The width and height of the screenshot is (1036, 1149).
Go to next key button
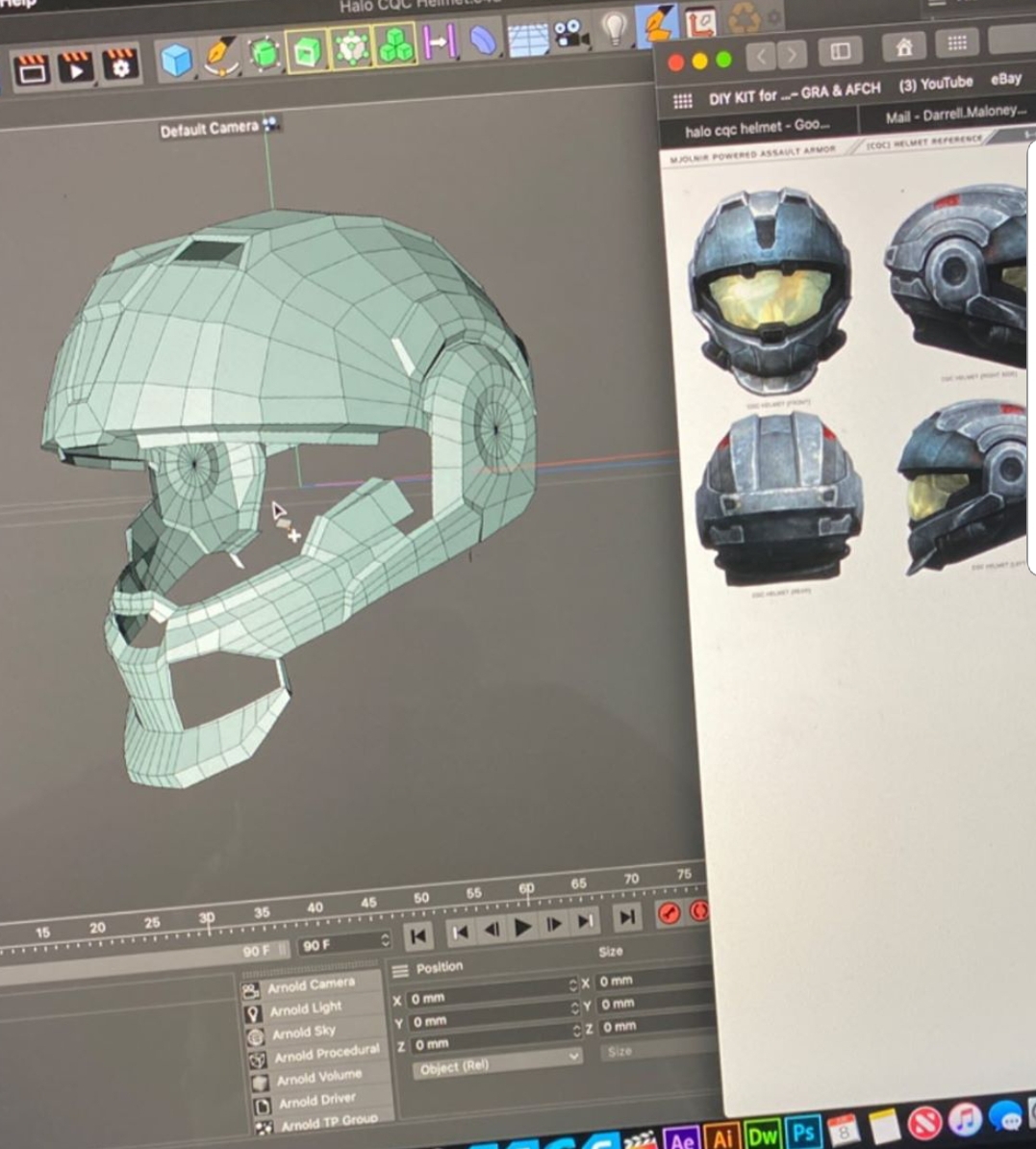585,921
